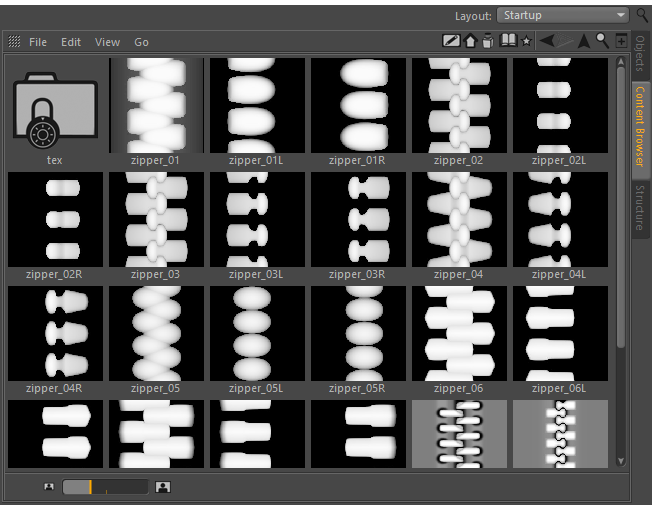The image size is (652, 505).
Task: Open new browser panel with plus icon
Action: pyautogui.click(x=621, y=41)
